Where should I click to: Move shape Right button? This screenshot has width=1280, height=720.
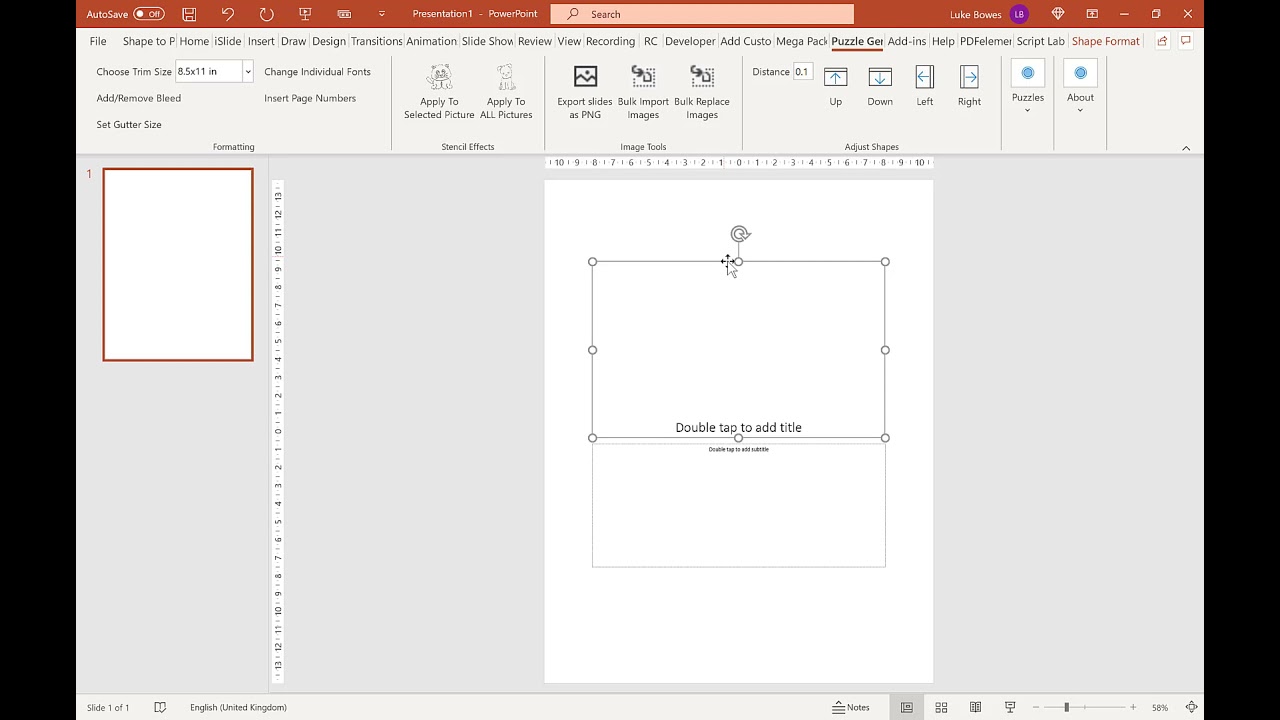coord(969,86)
